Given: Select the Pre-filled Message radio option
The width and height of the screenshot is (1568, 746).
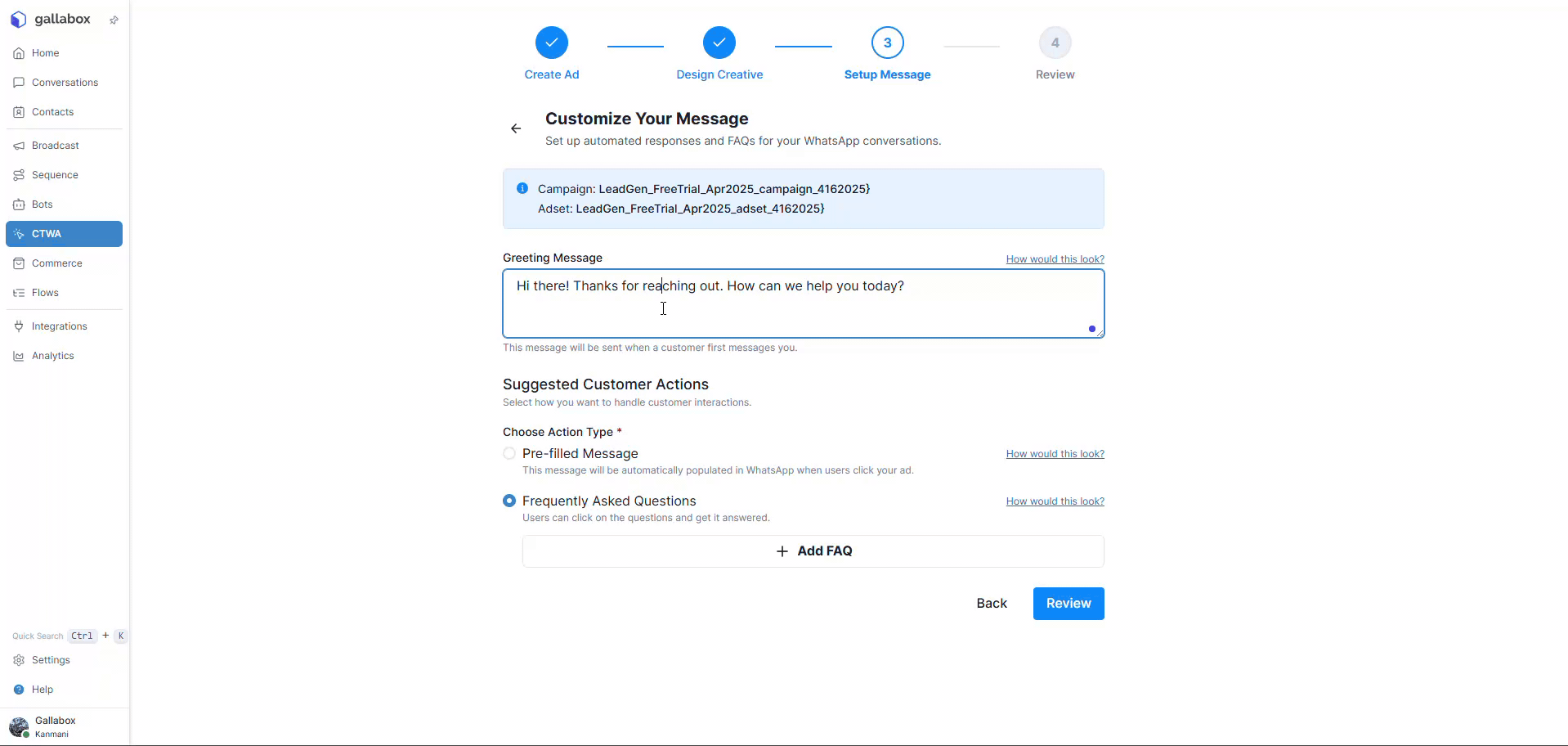Looking at the screenshot, I should [509, 453].
